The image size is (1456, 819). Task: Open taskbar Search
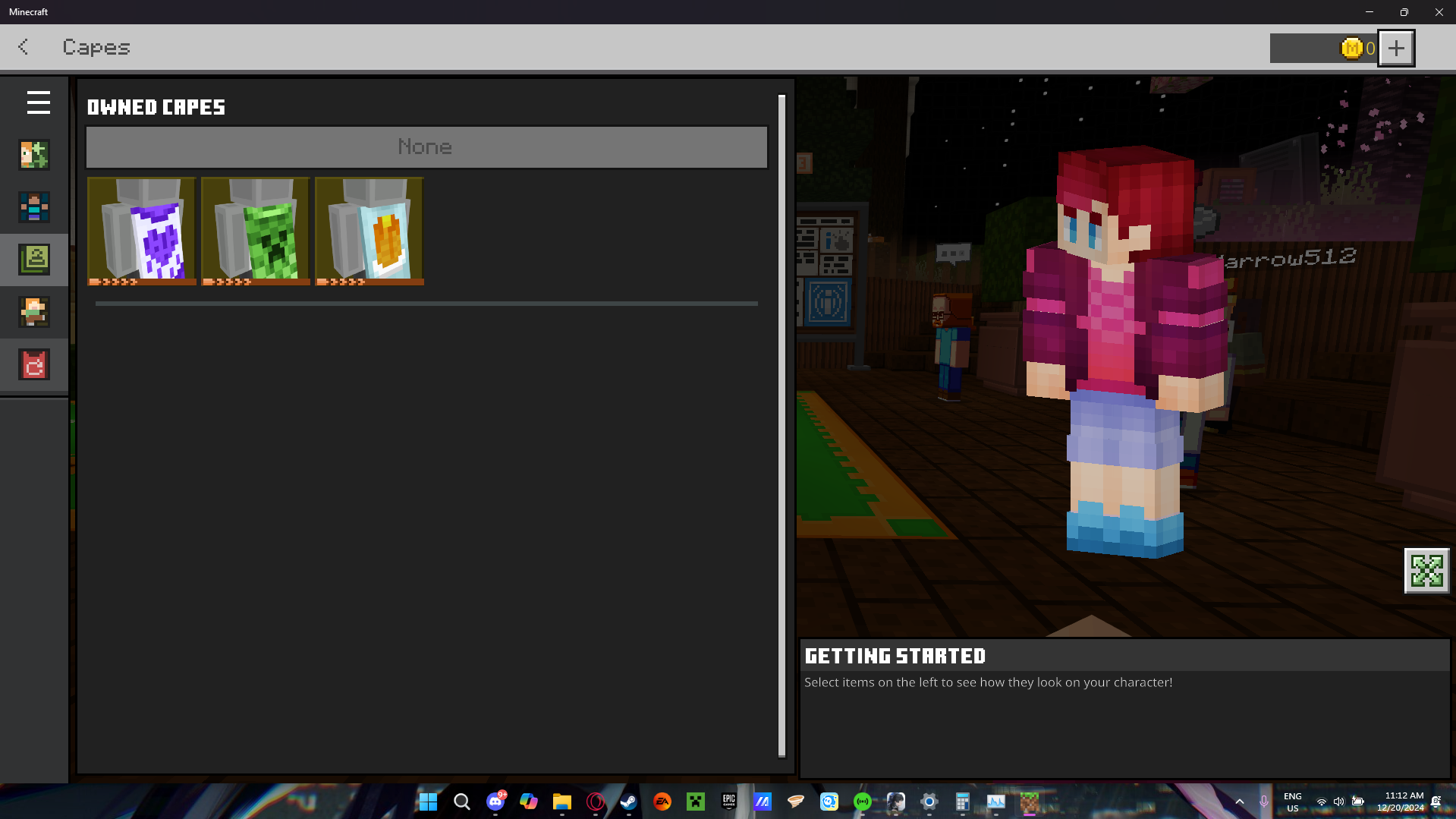click(x=462, y=802)
